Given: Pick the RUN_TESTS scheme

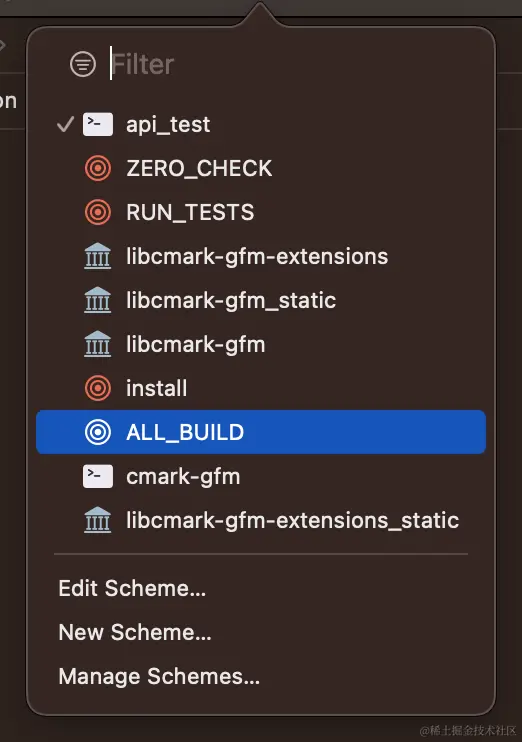Looking at the screenshot, I should click(x=261, y=212).
